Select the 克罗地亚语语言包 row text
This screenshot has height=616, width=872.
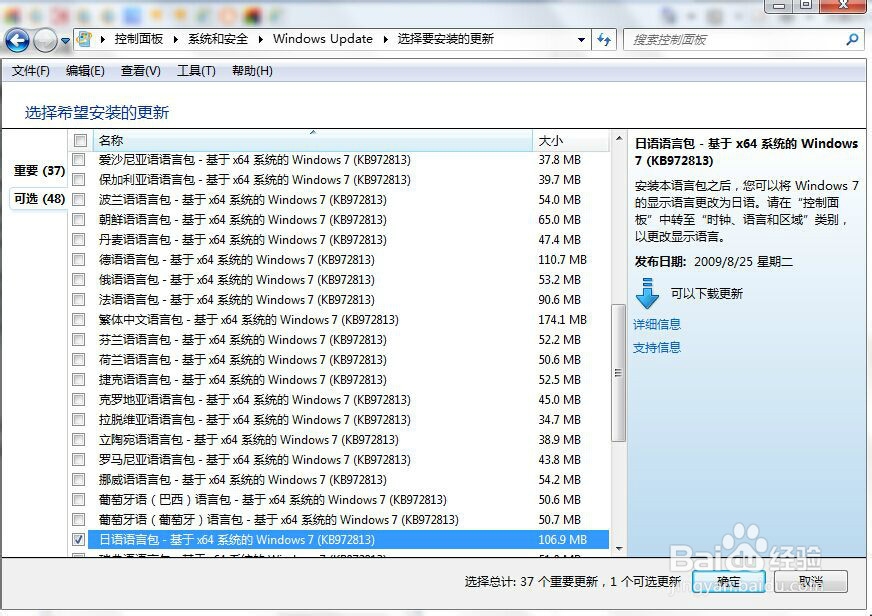point(255,400)
